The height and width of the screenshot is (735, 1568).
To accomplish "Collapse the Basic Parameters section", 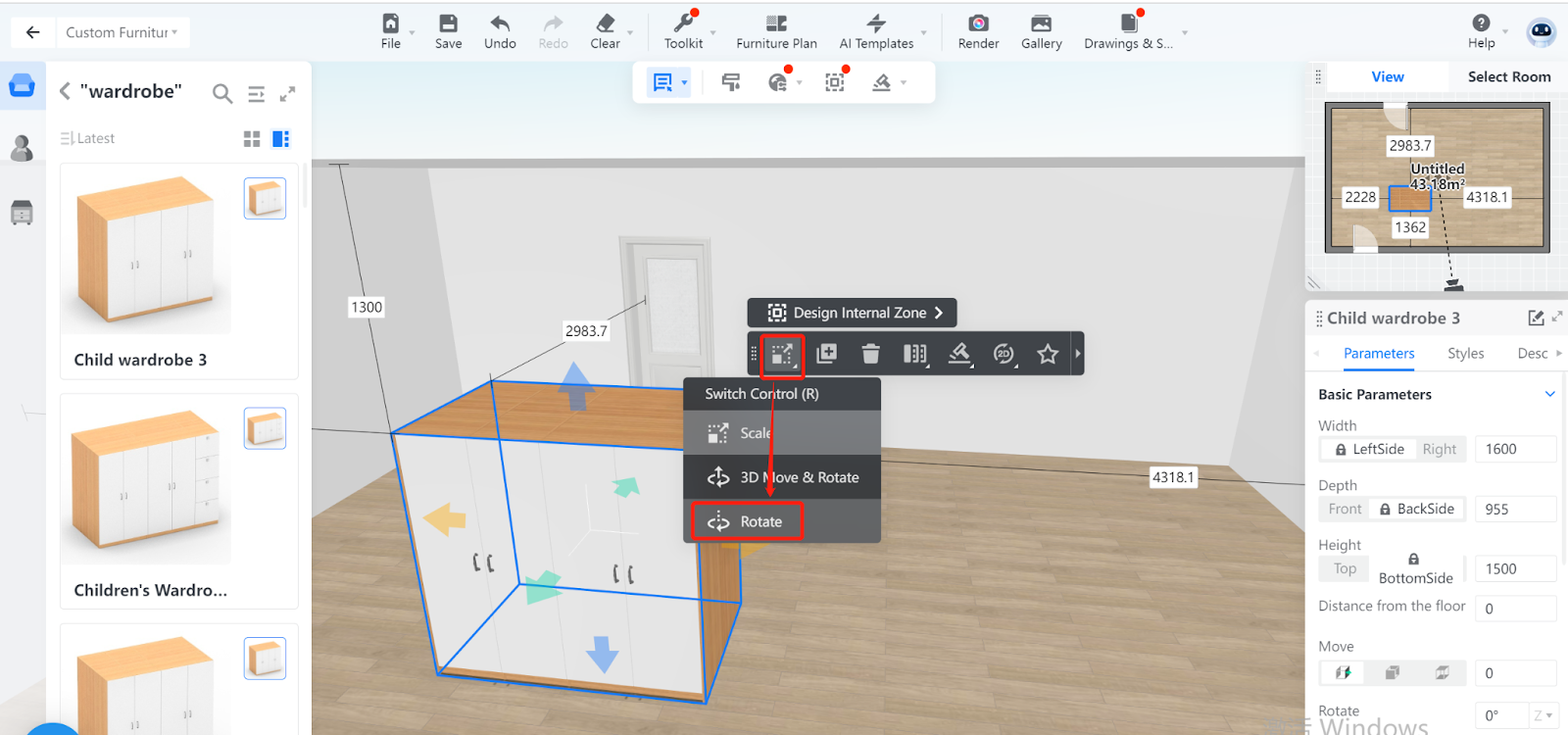I will (x=1549, y=394).
